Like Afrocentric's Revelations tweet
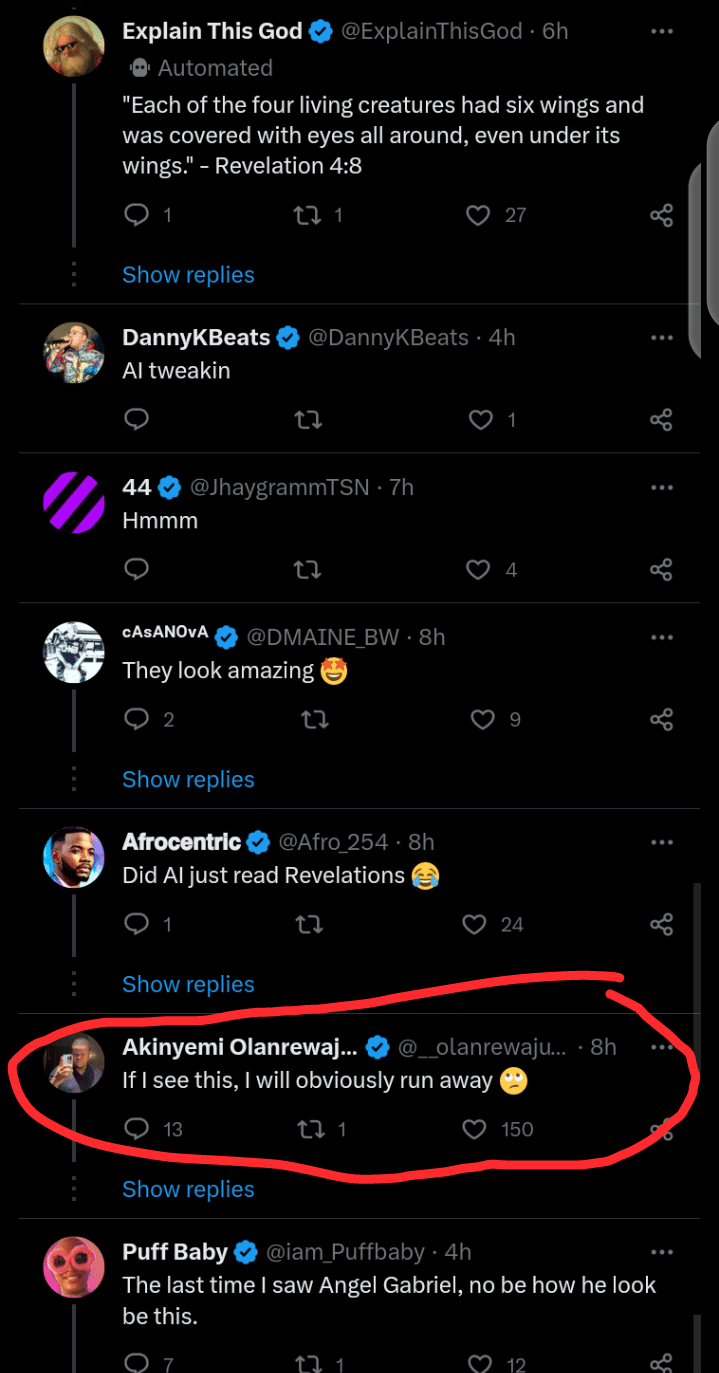Image resolution: width=719 pixels, height=1373 pixels. (475, 925)
